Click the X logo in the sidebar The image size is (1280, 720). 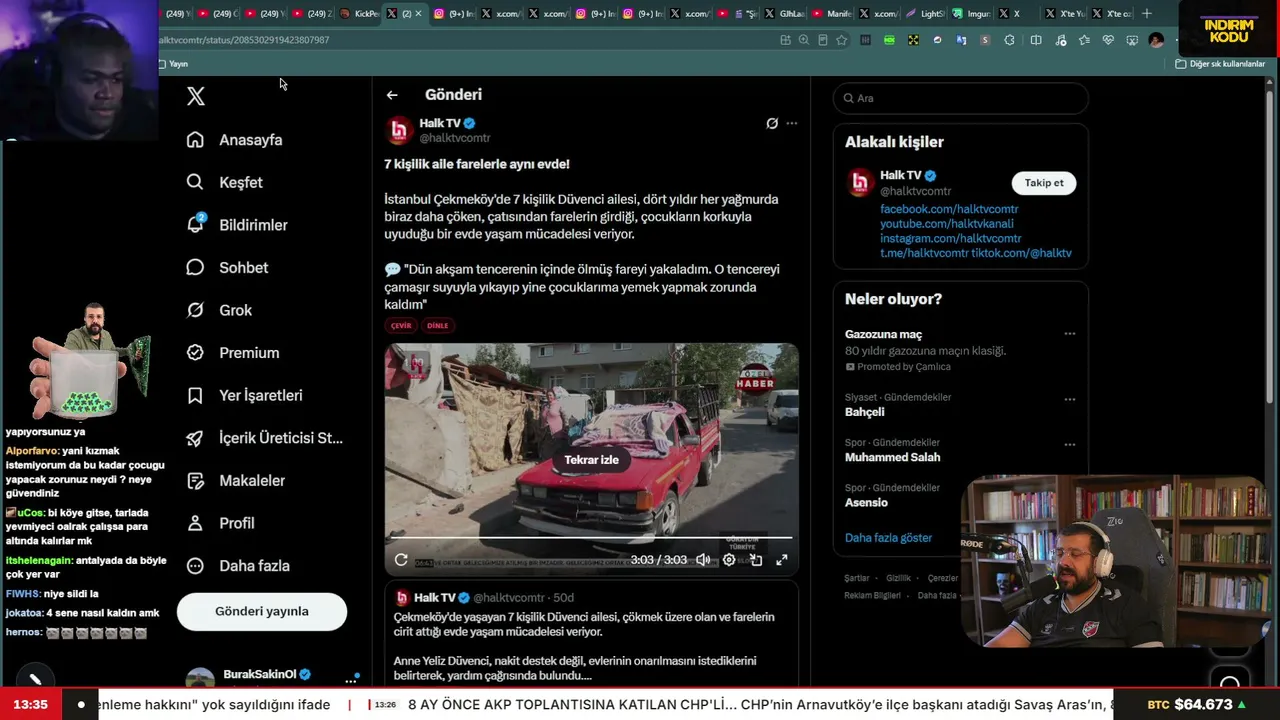pyautogui.click(x=196, y=96)
